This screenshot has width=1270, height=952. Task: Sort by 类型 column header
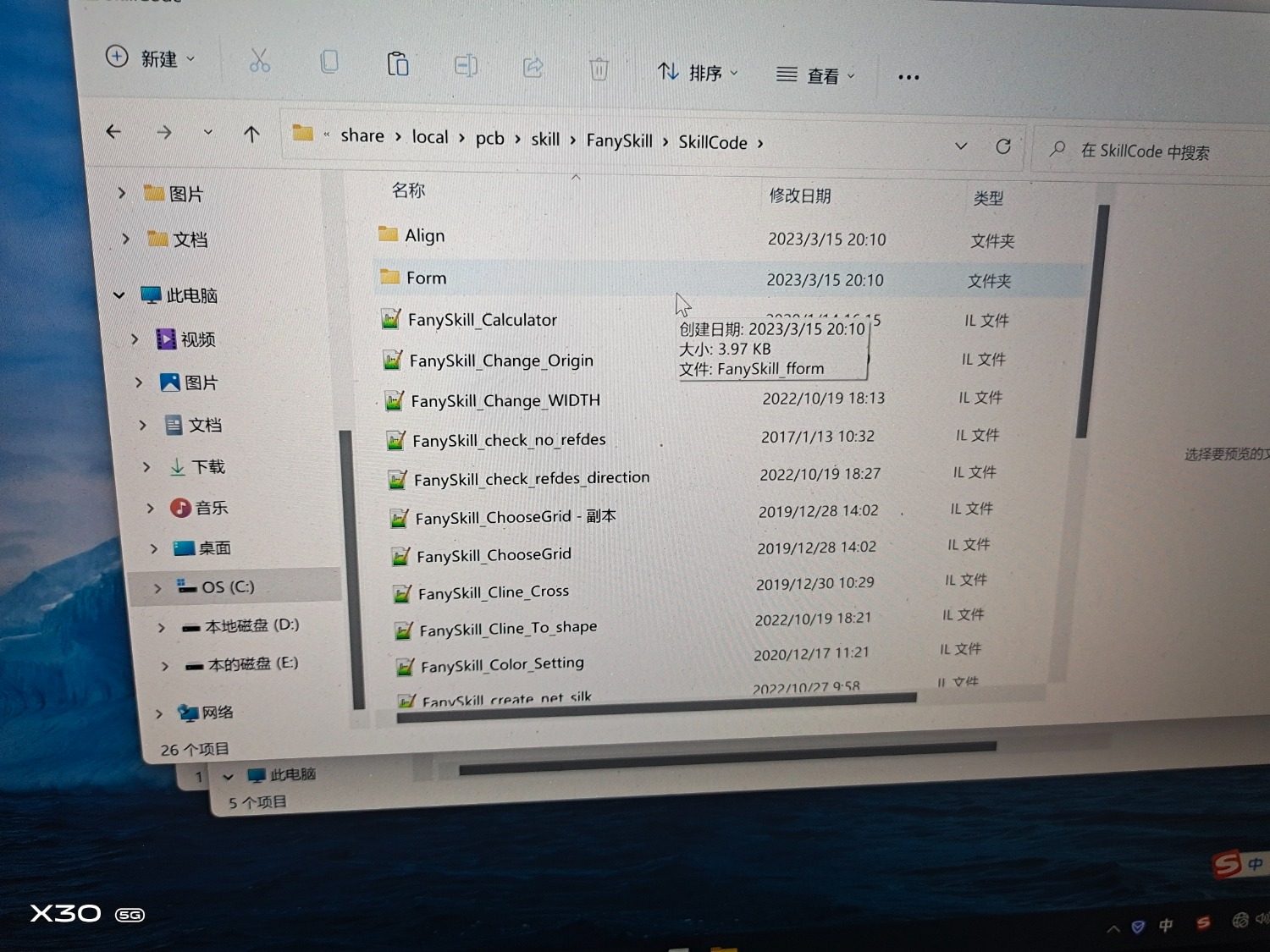pyautogui.click(x=988, y=199)
